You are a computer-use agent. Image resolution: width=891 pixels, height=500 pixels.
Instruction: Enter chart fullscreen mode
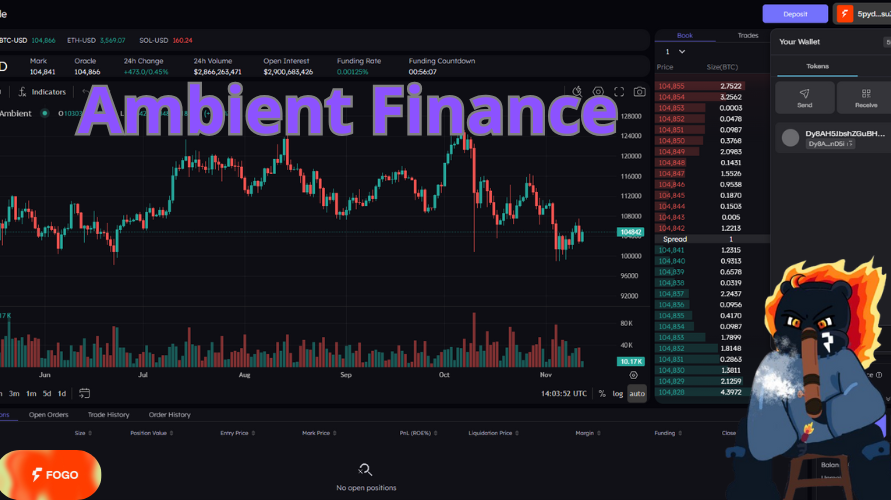(x=619, y=91)
